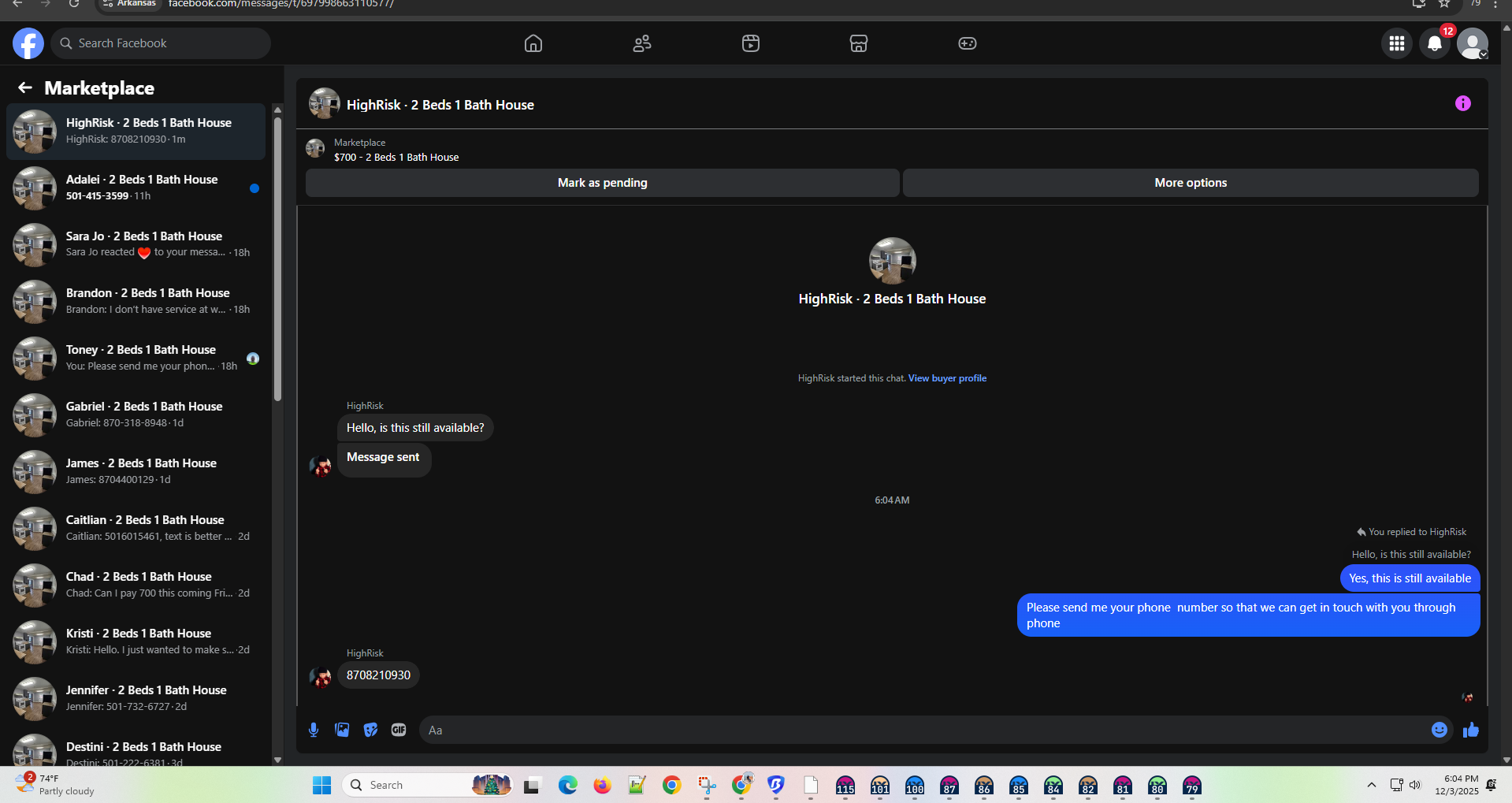The width and height of the screenshot is (1512, 803).
Task: Open the $700 - 2 Beds 1 Bath House listing
Action: [x=396, y=157]
